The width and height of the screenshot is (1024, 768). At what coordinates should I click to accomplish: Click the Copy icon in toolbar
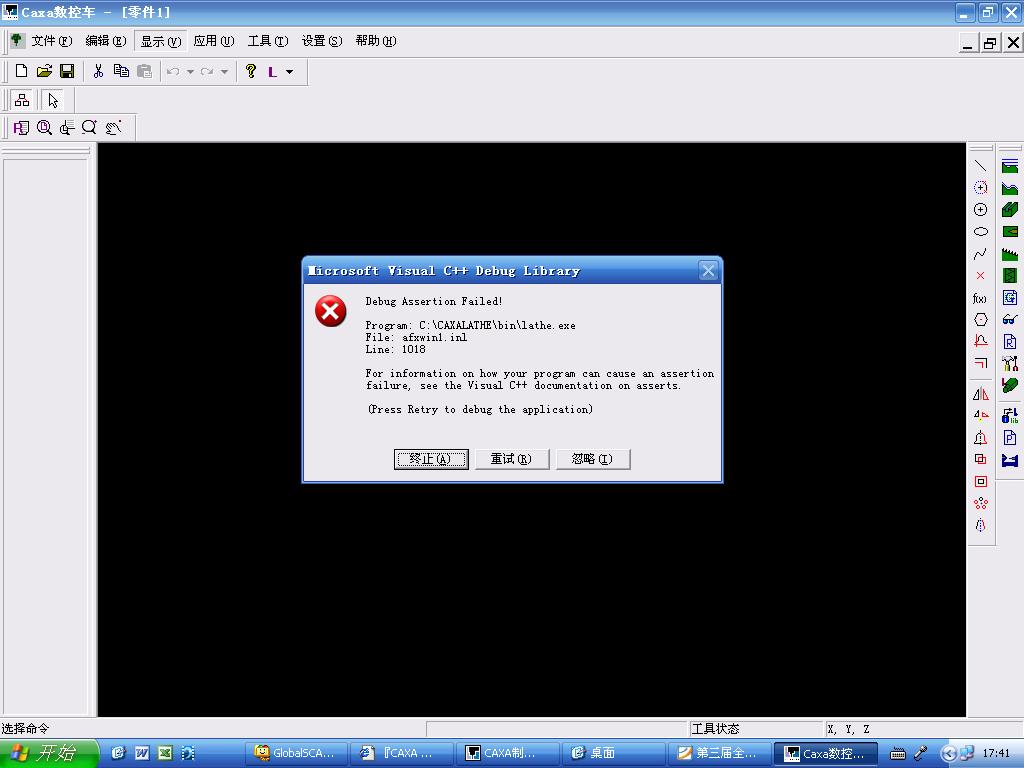[x=121, y=71]
